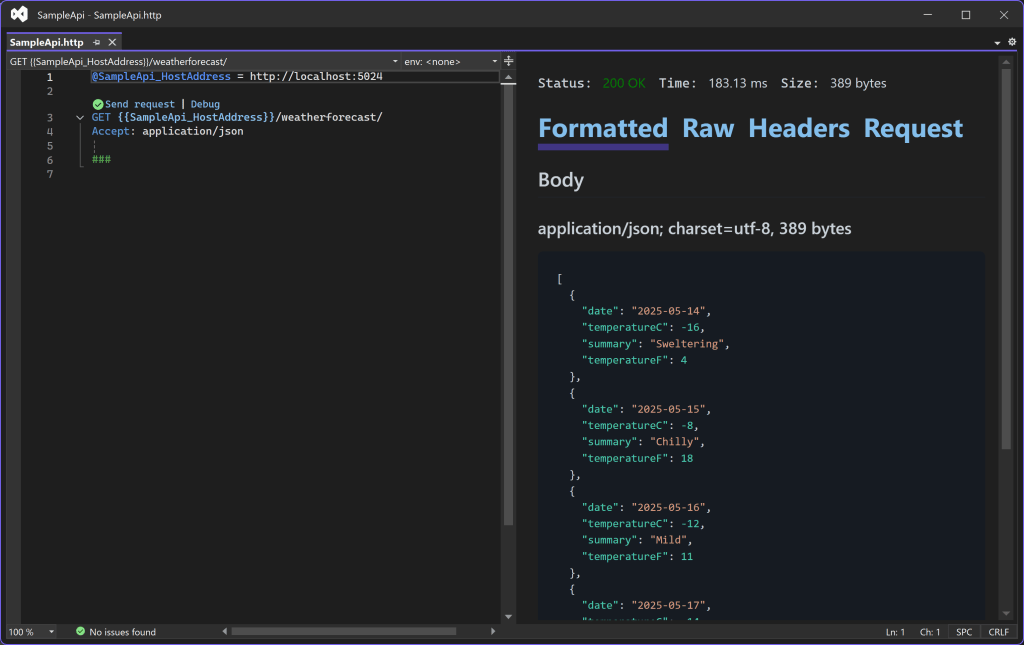The image size is (1024, 645).
Task: Click the No issues found status icon
Action: click(x=80, y=632)
